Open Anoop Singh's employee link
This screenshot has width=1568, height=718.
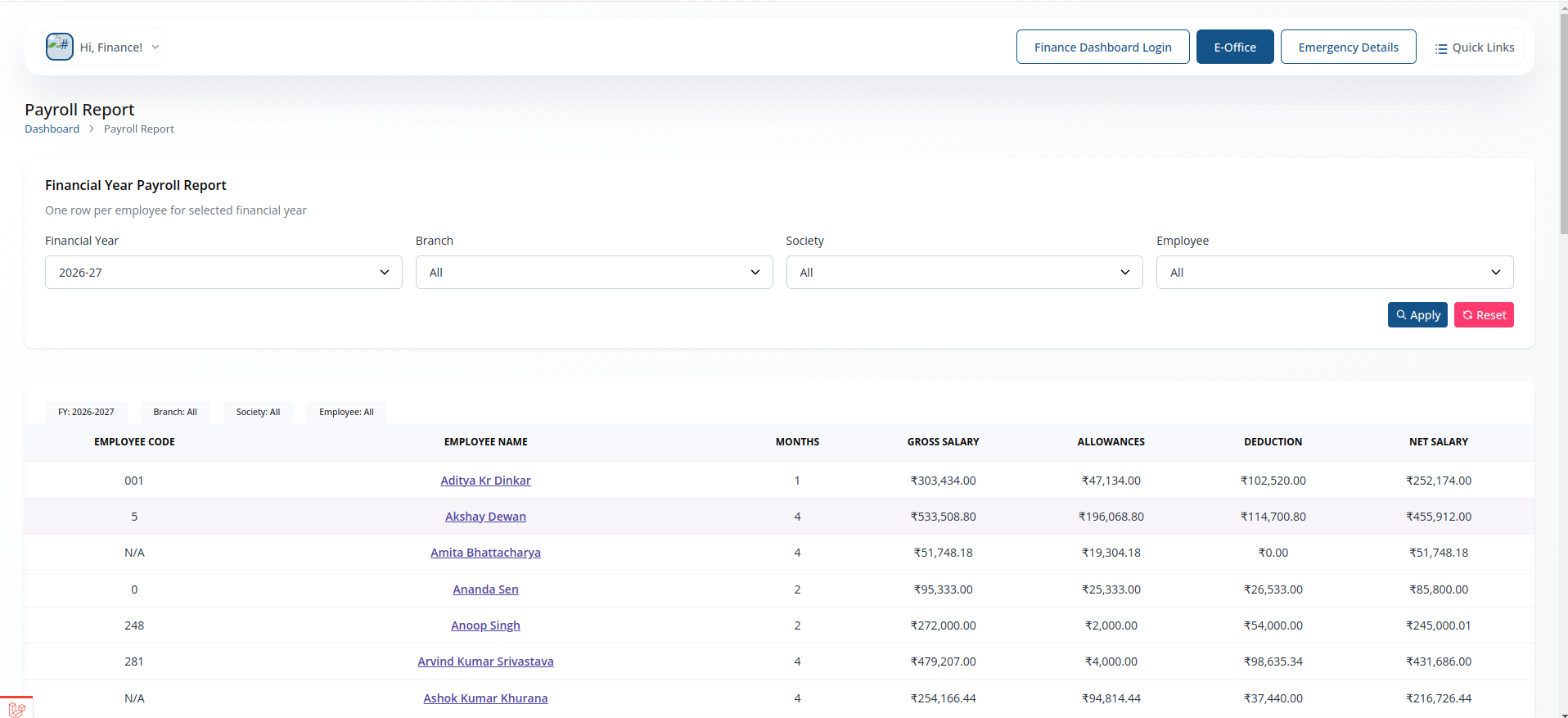click(x=485, y=625)
